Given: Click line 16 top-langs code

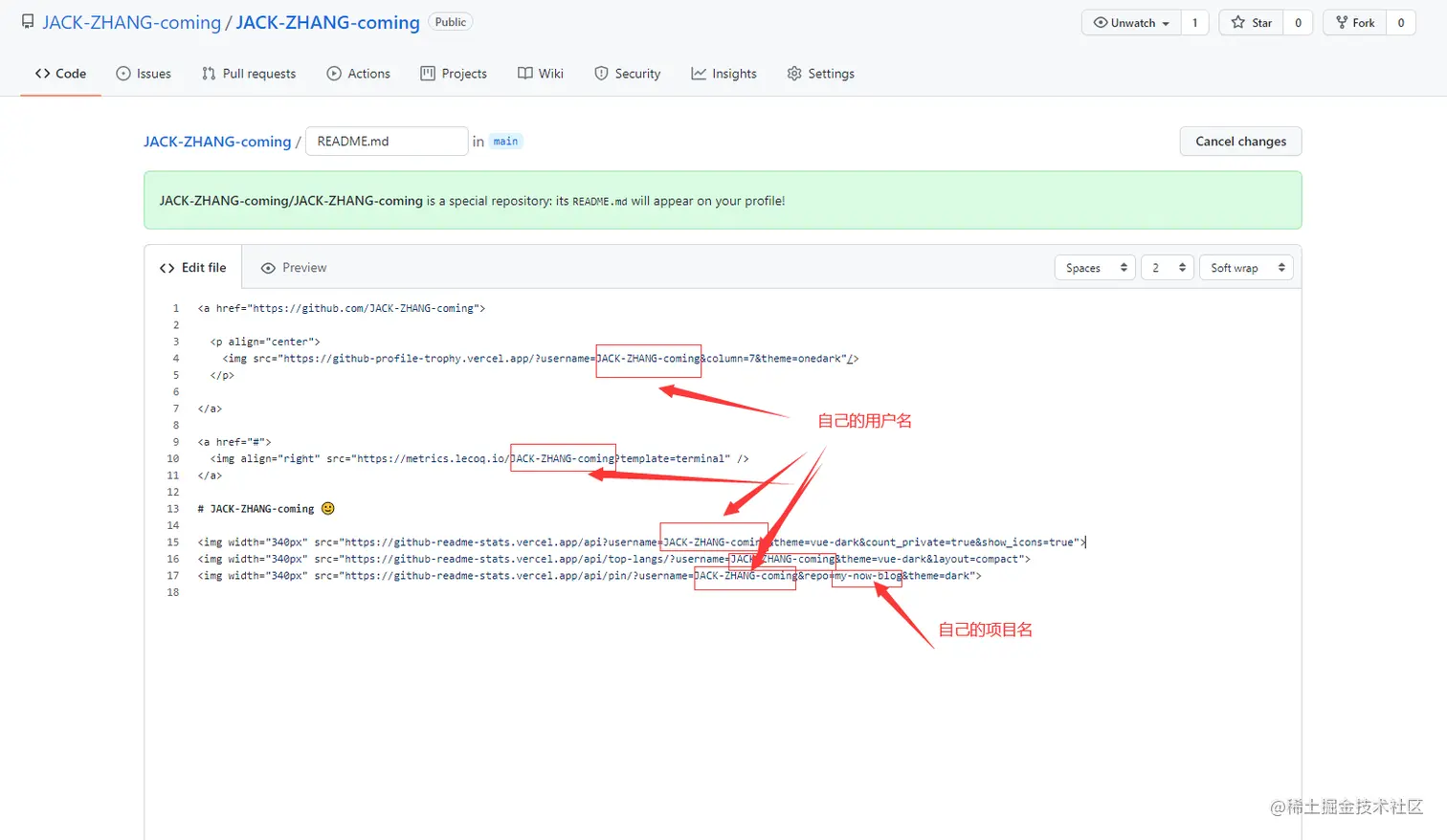Looking at the screenshot, I should (614, 559).
